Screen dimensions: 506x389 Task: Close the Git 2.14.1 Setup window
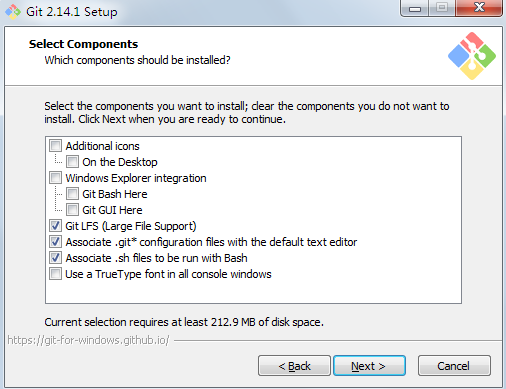coord(479,8)
